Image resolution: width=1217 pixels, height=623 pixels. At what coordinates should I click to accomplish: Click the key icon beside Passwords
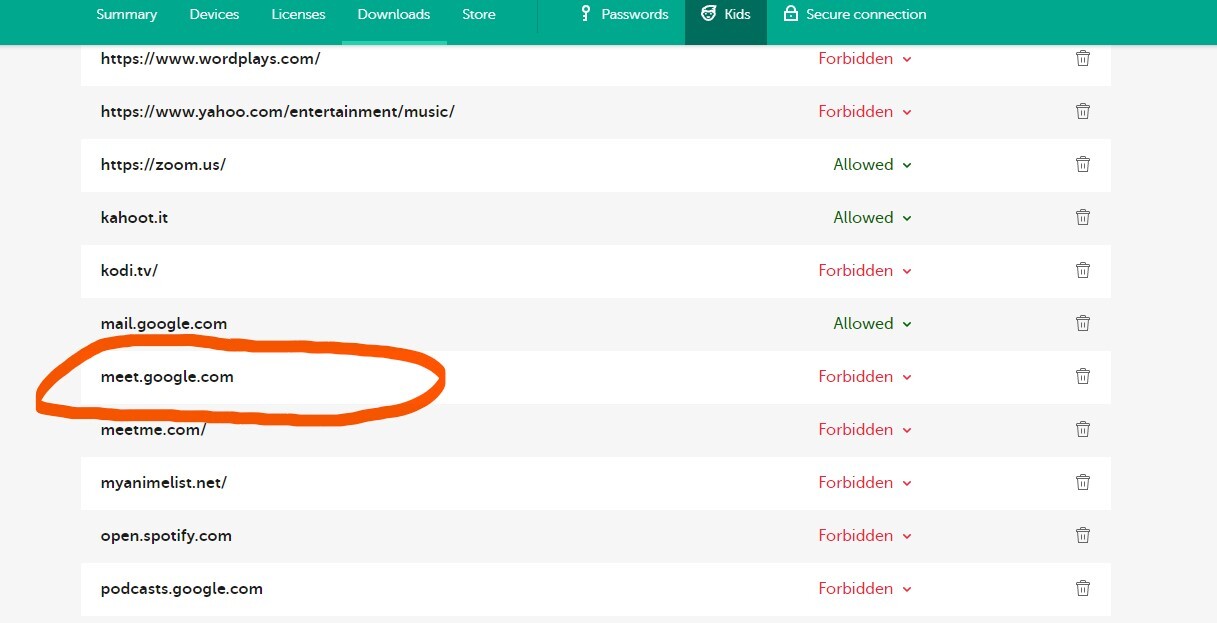[x=586, y=14]
